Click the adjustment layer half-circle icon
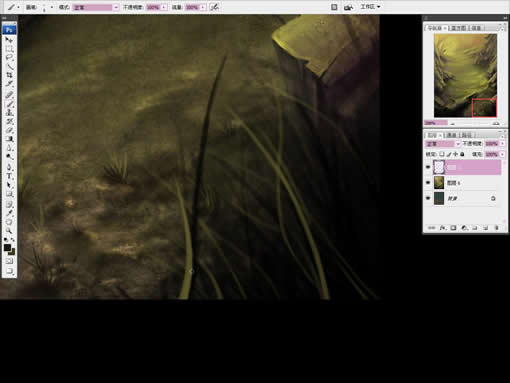 [x=464, y=228]
